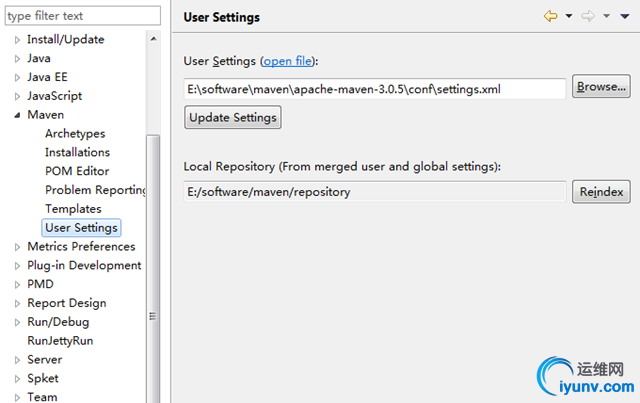Click the type filter text box
640x403 pixels.
[82, 16]
